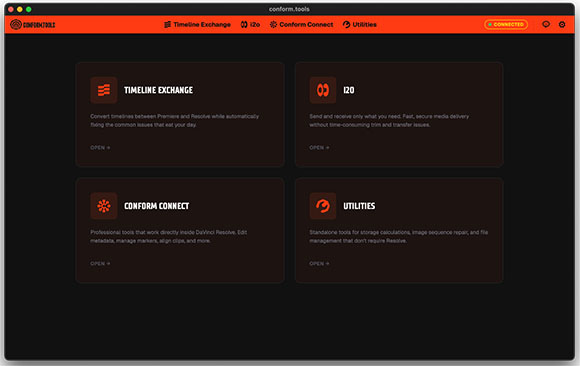Click the i2o card icon
The width and height of the screenshot is (580, 366).
[323, 90]
